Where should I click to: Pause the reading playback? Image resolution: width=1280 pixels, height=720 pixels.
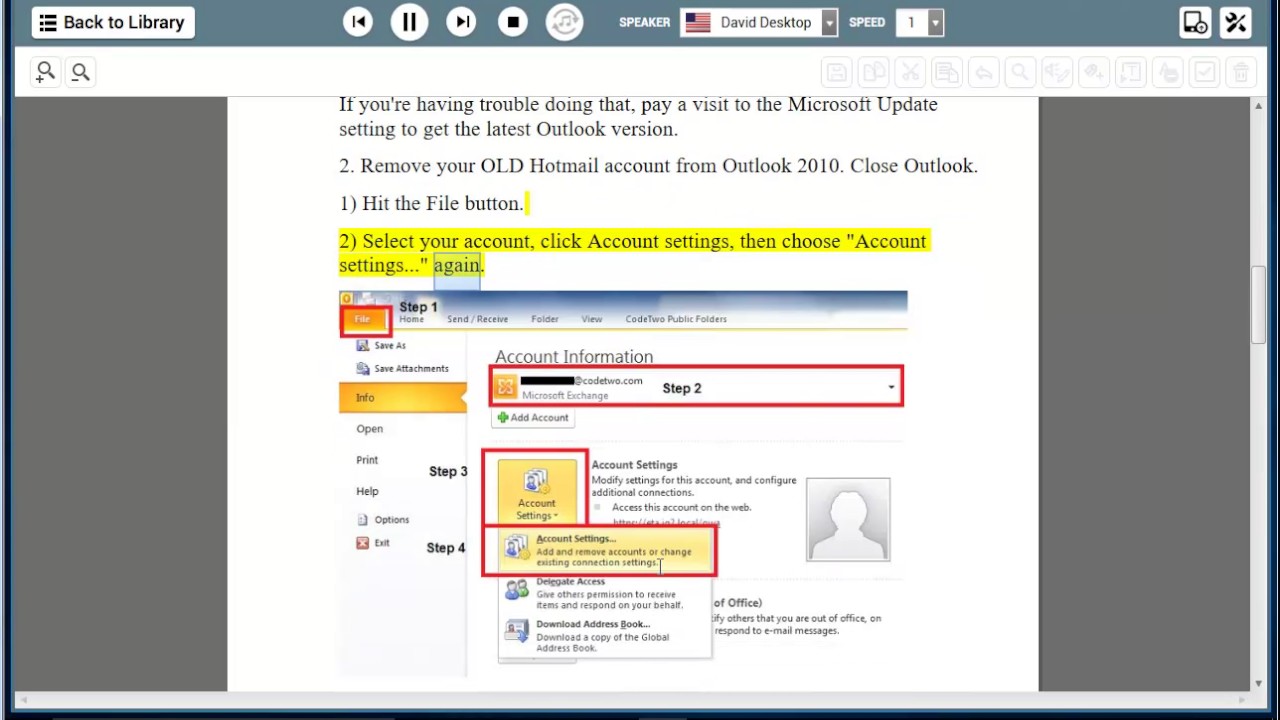pyautogui.click(x=409, y=22)
